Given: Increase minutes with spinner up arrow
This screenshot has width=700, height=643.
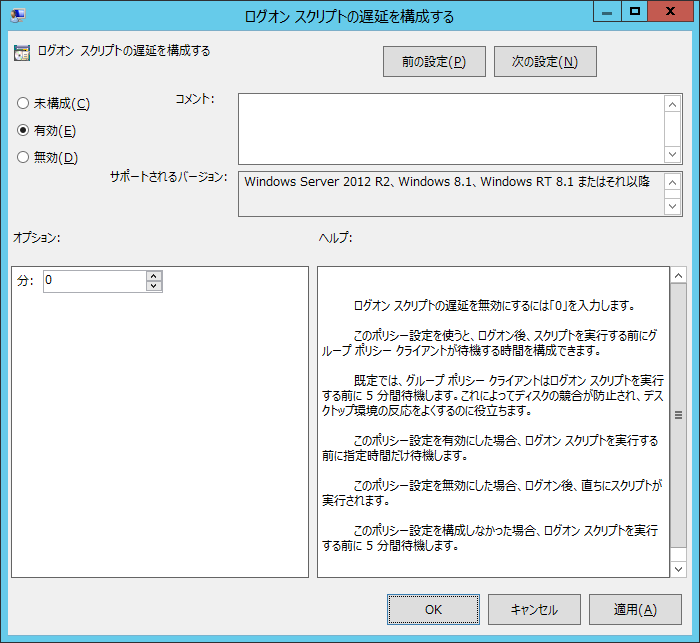Looking at the screenshot, I should pos(153,277).
